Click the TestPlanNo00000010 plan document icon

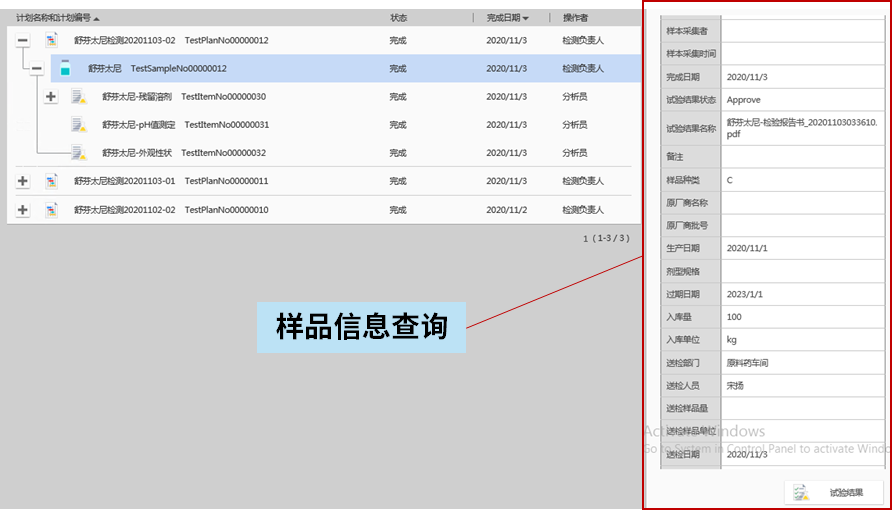51,210
